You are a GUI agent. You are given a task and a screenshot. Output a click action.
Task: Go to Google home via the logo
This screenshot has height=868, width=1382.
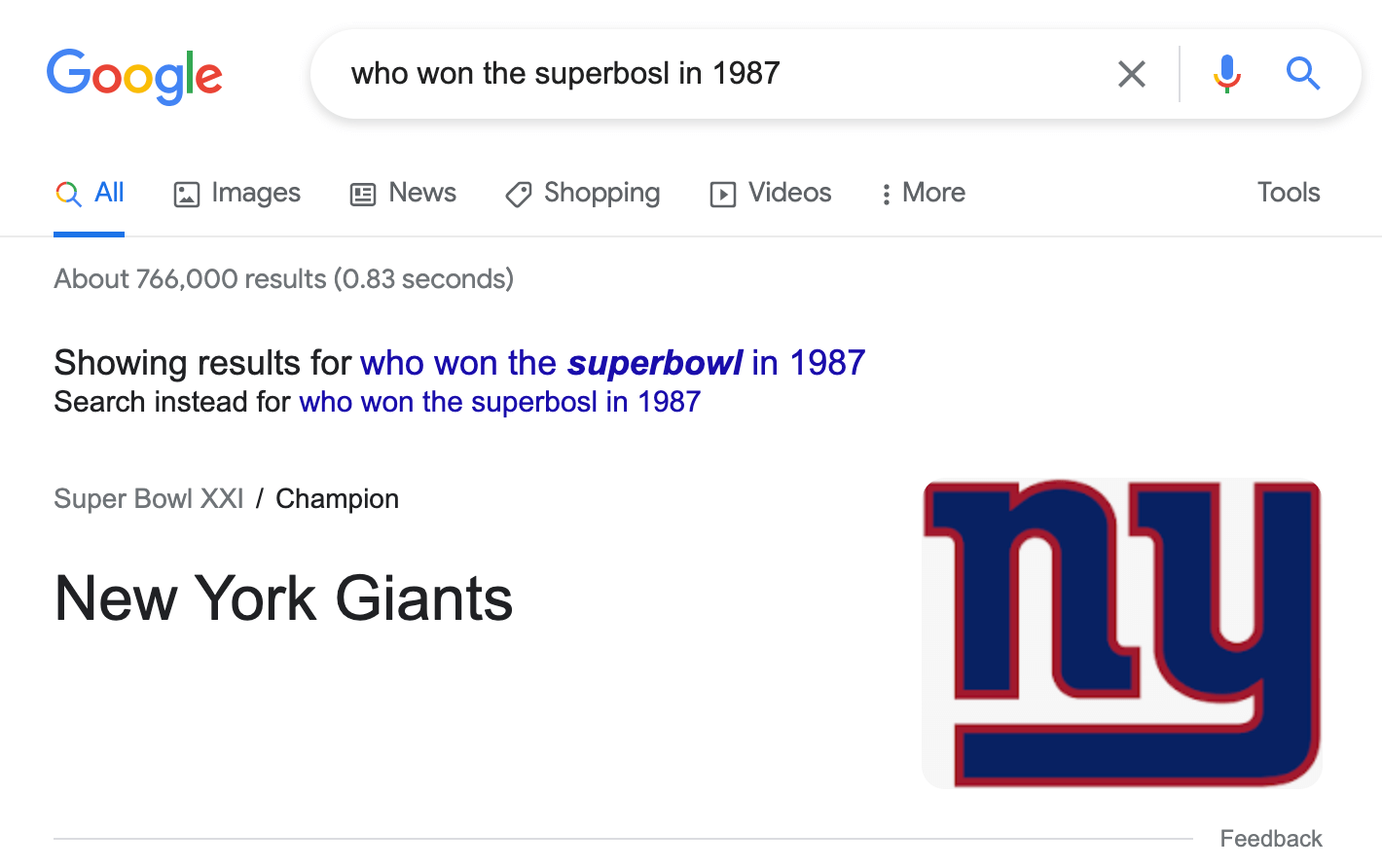tap(134, 76)
